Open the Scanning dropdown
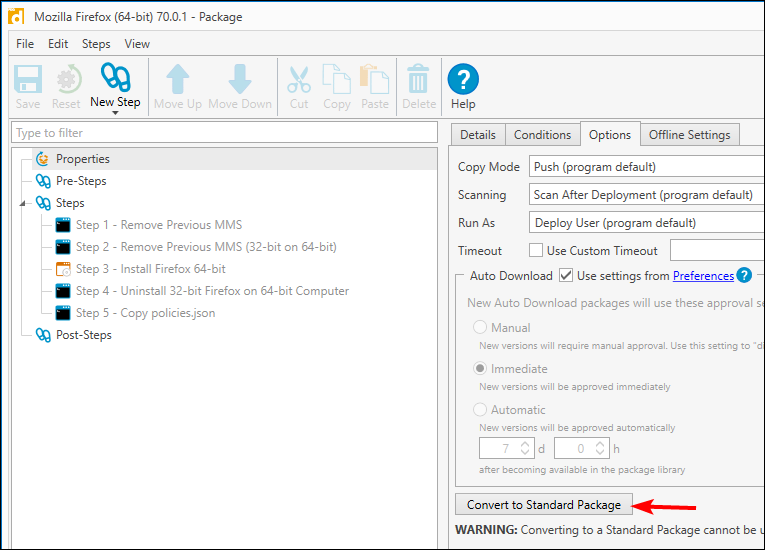 [x=646, y=195]
